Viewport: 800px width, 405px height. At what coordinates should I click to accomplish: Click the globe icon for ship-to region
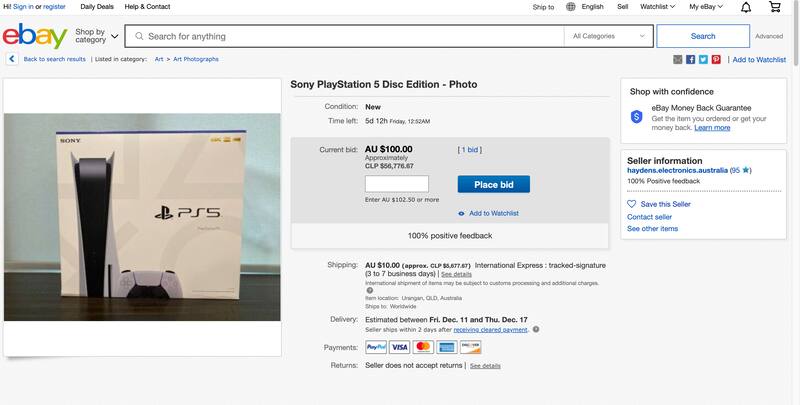(570, 7)
